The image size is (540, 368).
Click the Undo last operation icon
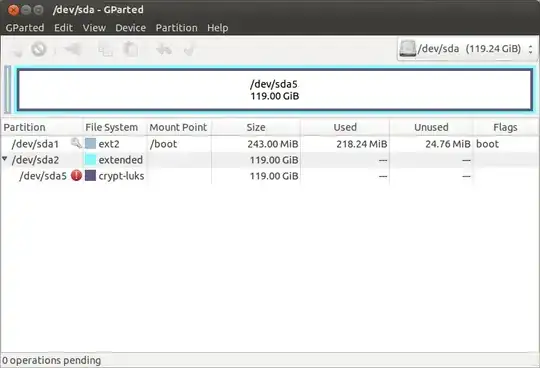pyautogui.click(x=164, y=50)
